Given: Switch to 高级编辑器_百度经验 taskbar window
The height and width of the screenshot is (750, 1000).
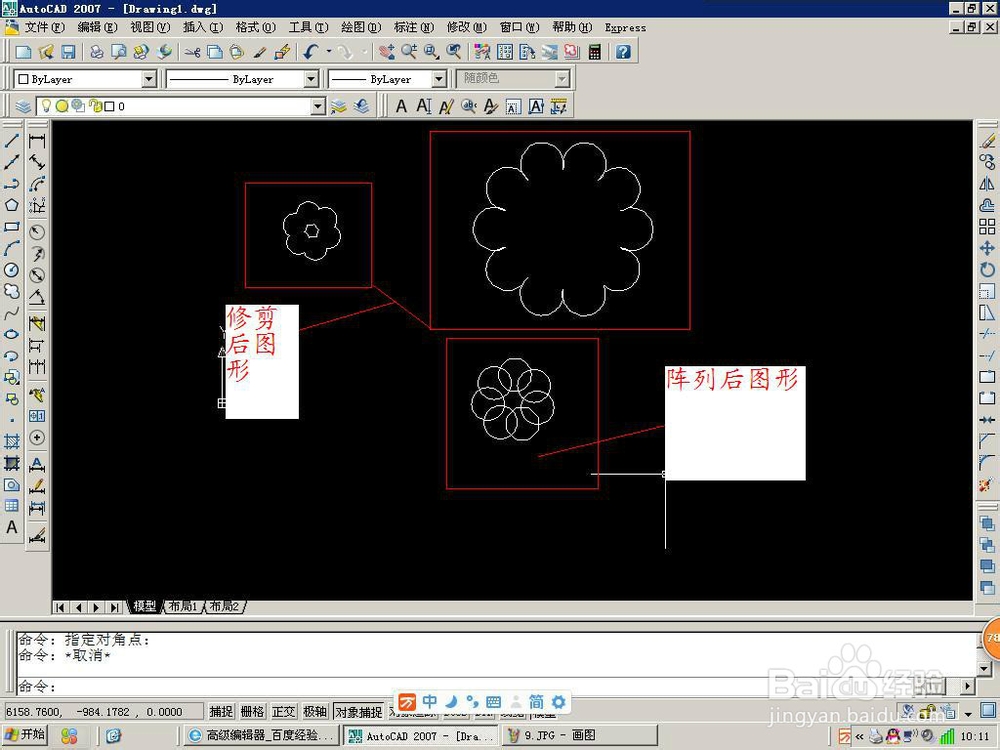Looking at the screenshot, I should [261, 735].
